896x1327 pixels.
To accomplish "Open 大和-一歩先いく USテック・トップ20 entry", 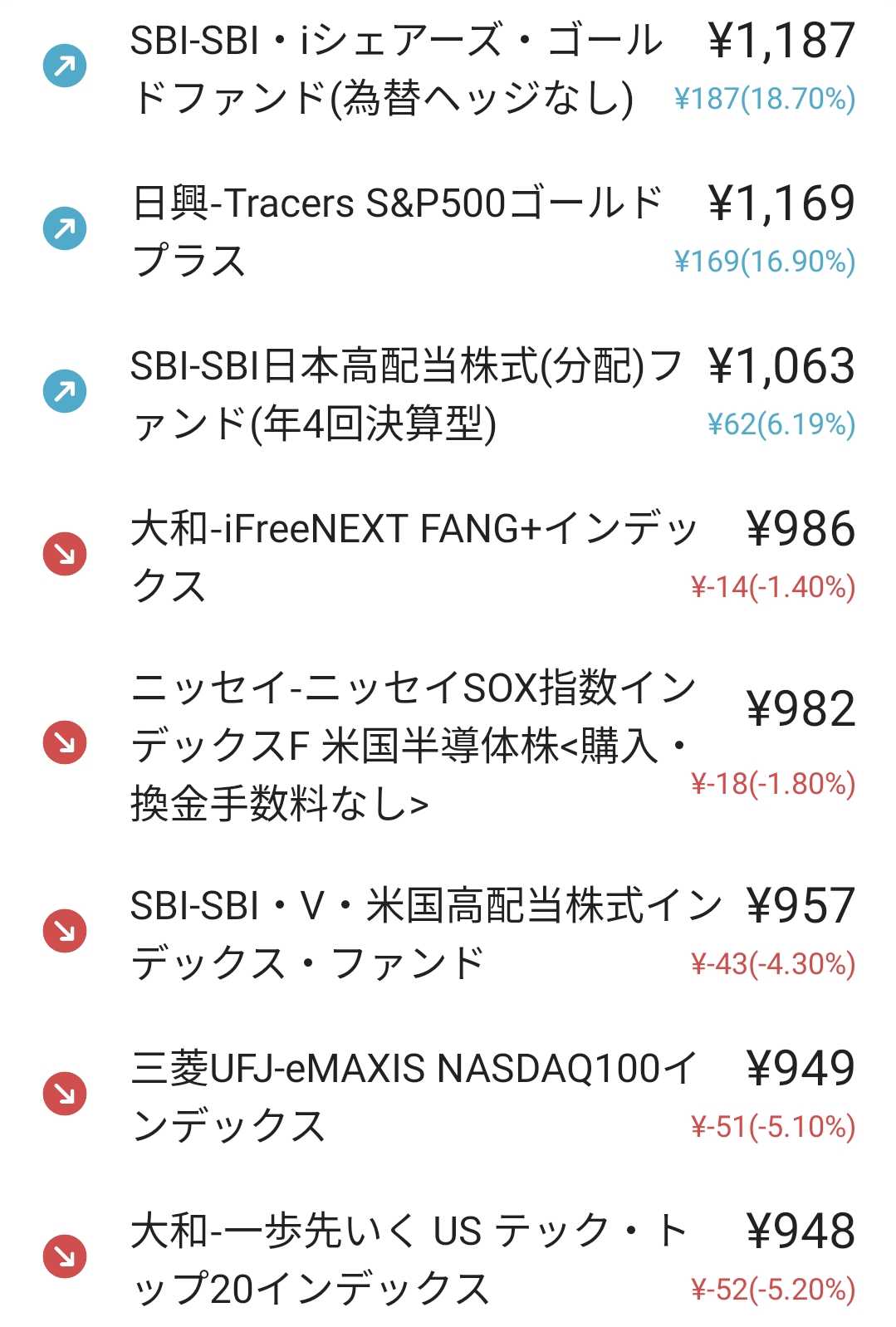I will (x=409, y=1259).
